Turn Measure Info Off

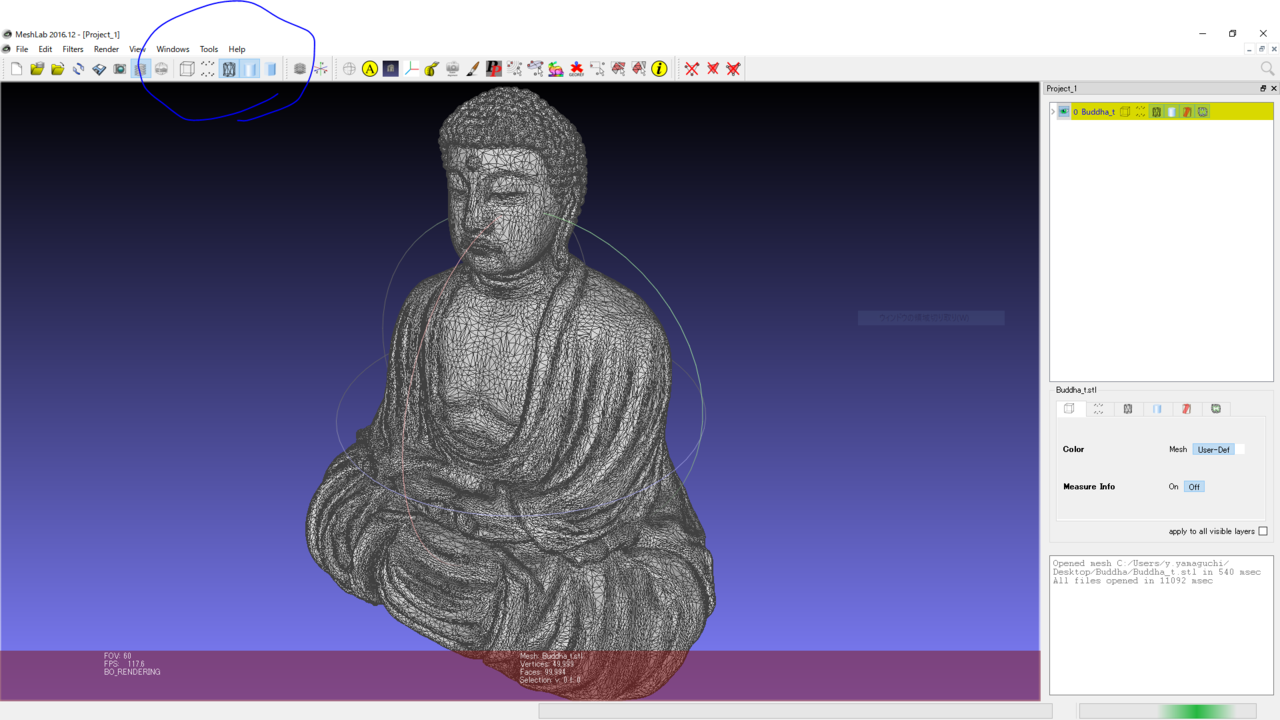tap(1194, 487)
